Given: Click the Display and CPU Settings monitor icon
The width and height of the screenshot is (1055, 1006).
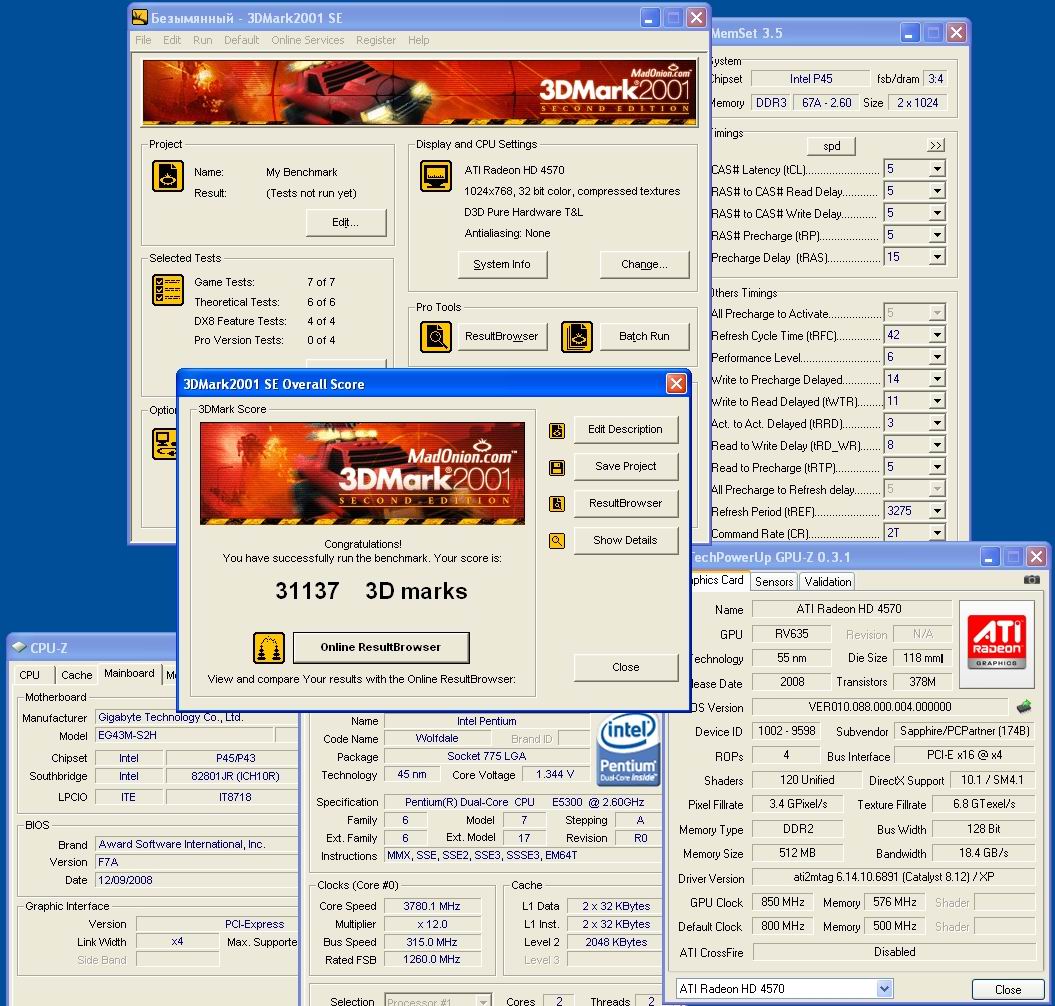Looking at the screenshot, I should tap(436, 176).
